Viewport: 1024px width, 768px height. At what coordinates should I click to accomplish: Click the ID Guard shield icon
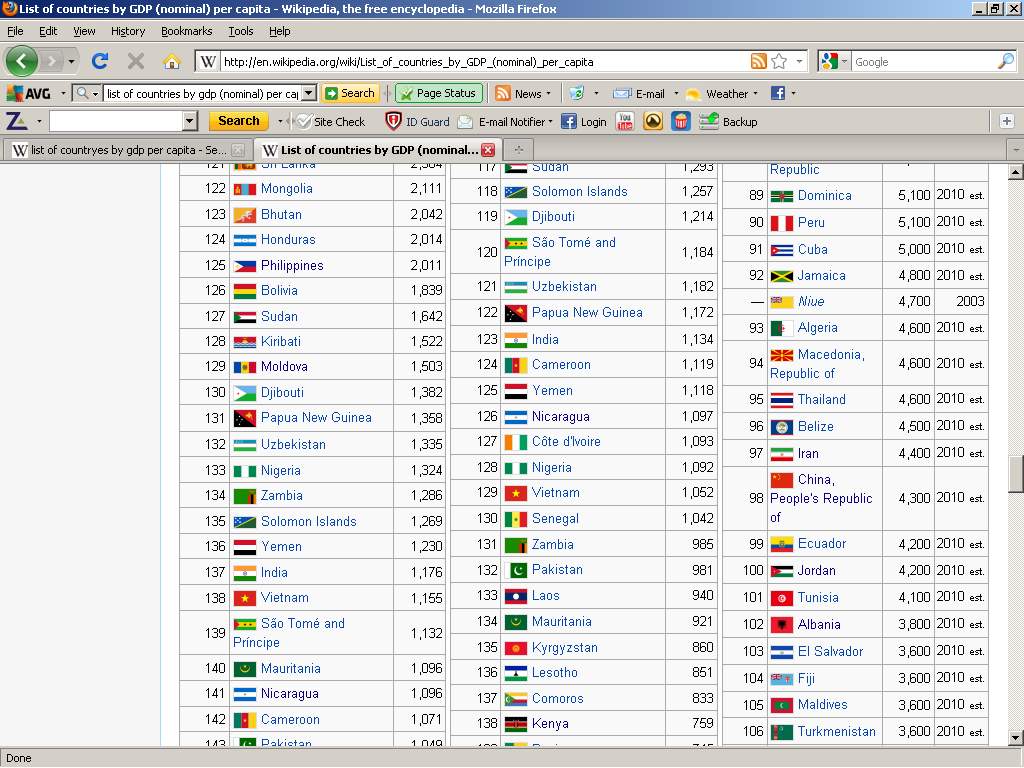tap(394, 121)
